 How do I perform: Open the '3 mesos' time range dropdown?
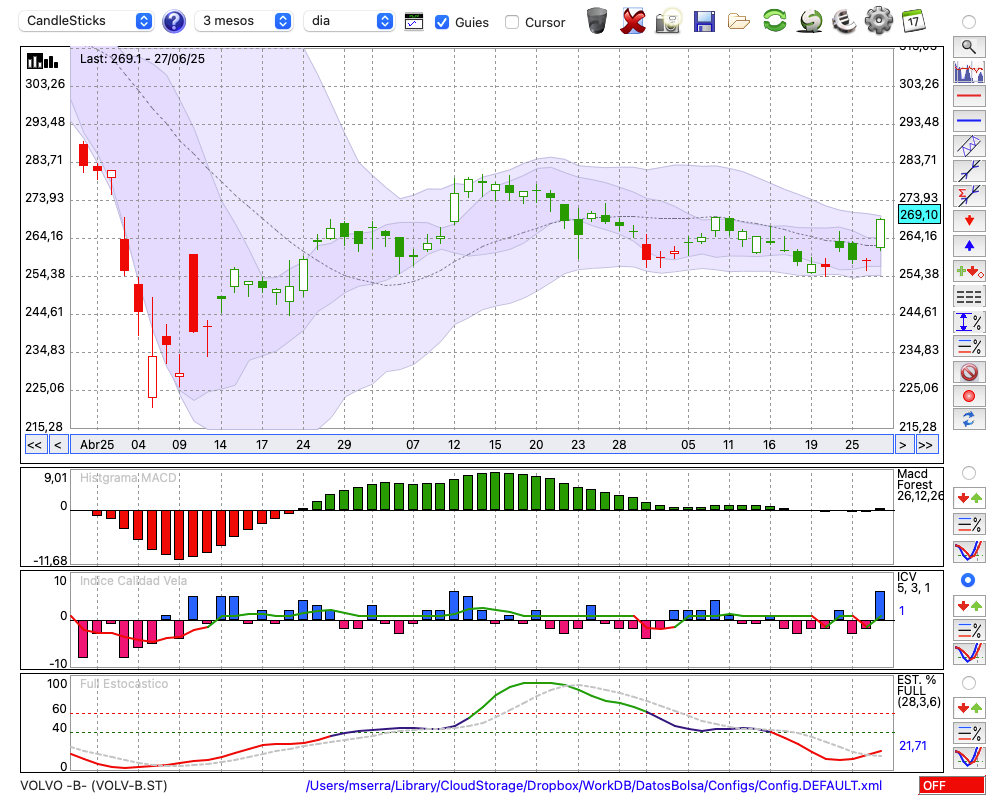pos(243,21)
